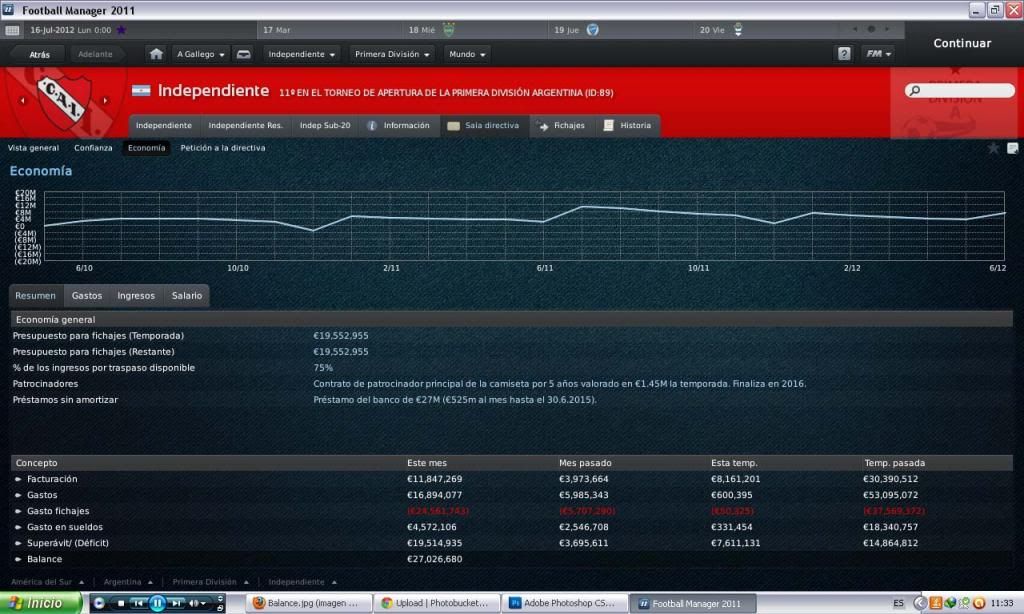
Task: Open the A Gallego manager dropdown
Action: [200, 54]
